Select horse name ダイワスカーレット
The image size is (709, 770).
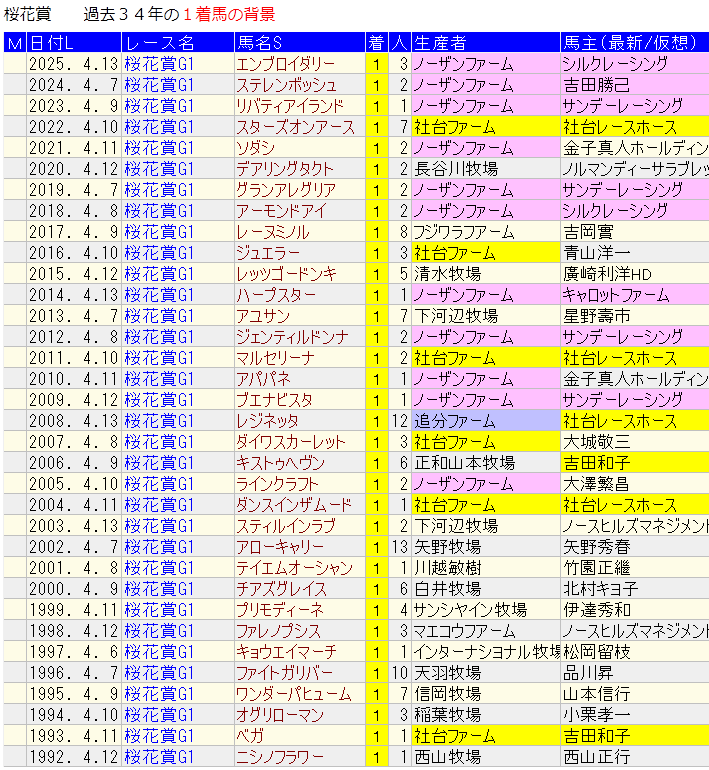(290, 442)
